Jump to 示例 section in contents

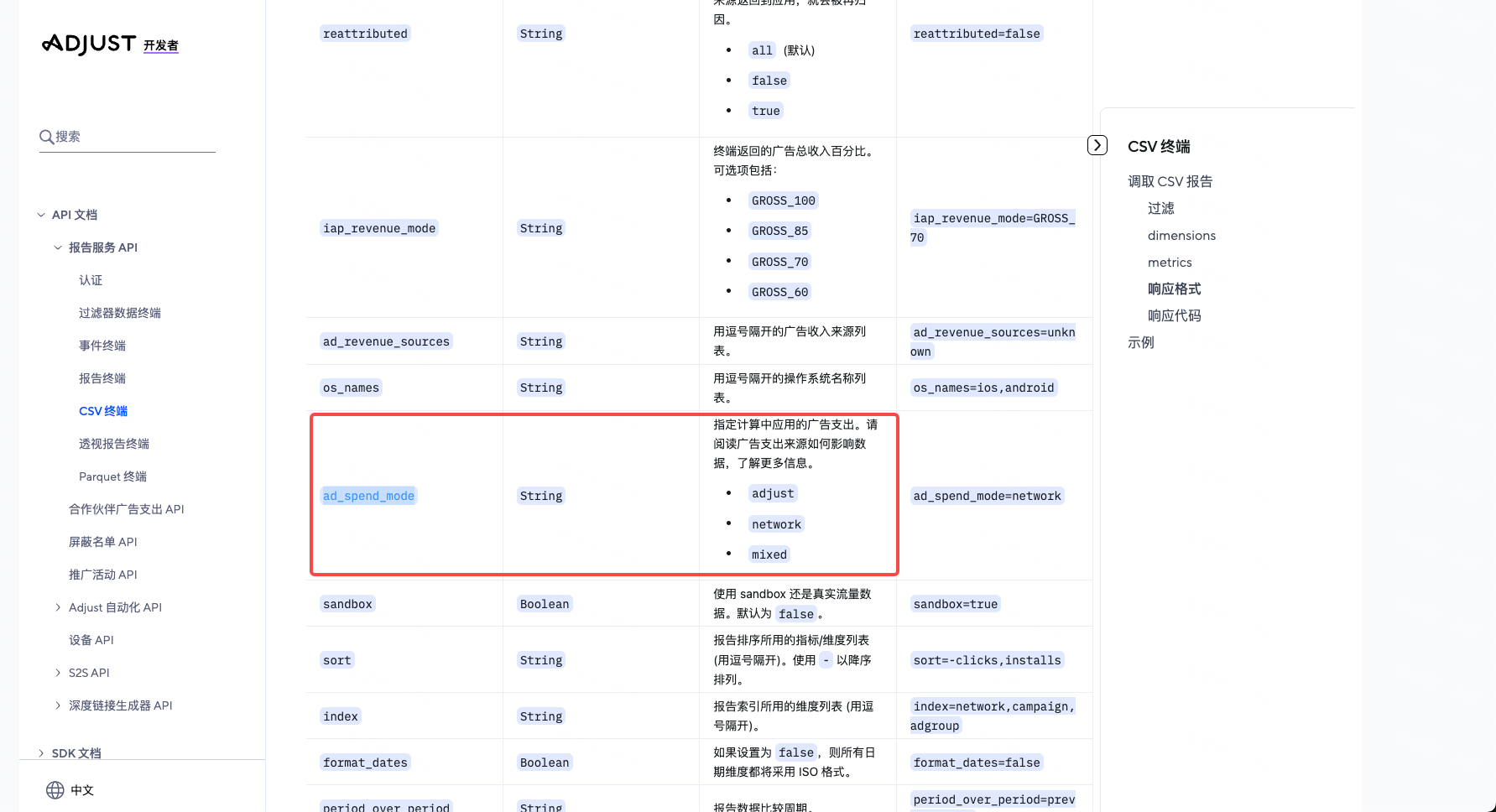coord(1141,342)
